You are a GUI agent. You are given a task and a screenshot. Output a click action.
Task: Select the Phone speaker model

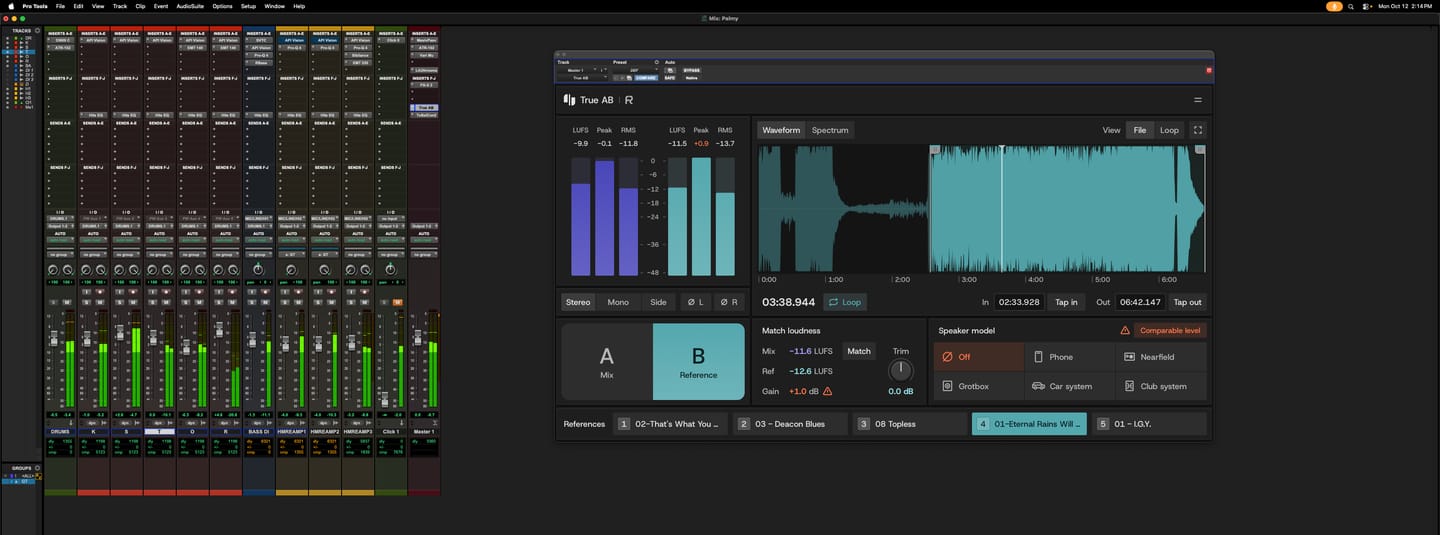1069,357
